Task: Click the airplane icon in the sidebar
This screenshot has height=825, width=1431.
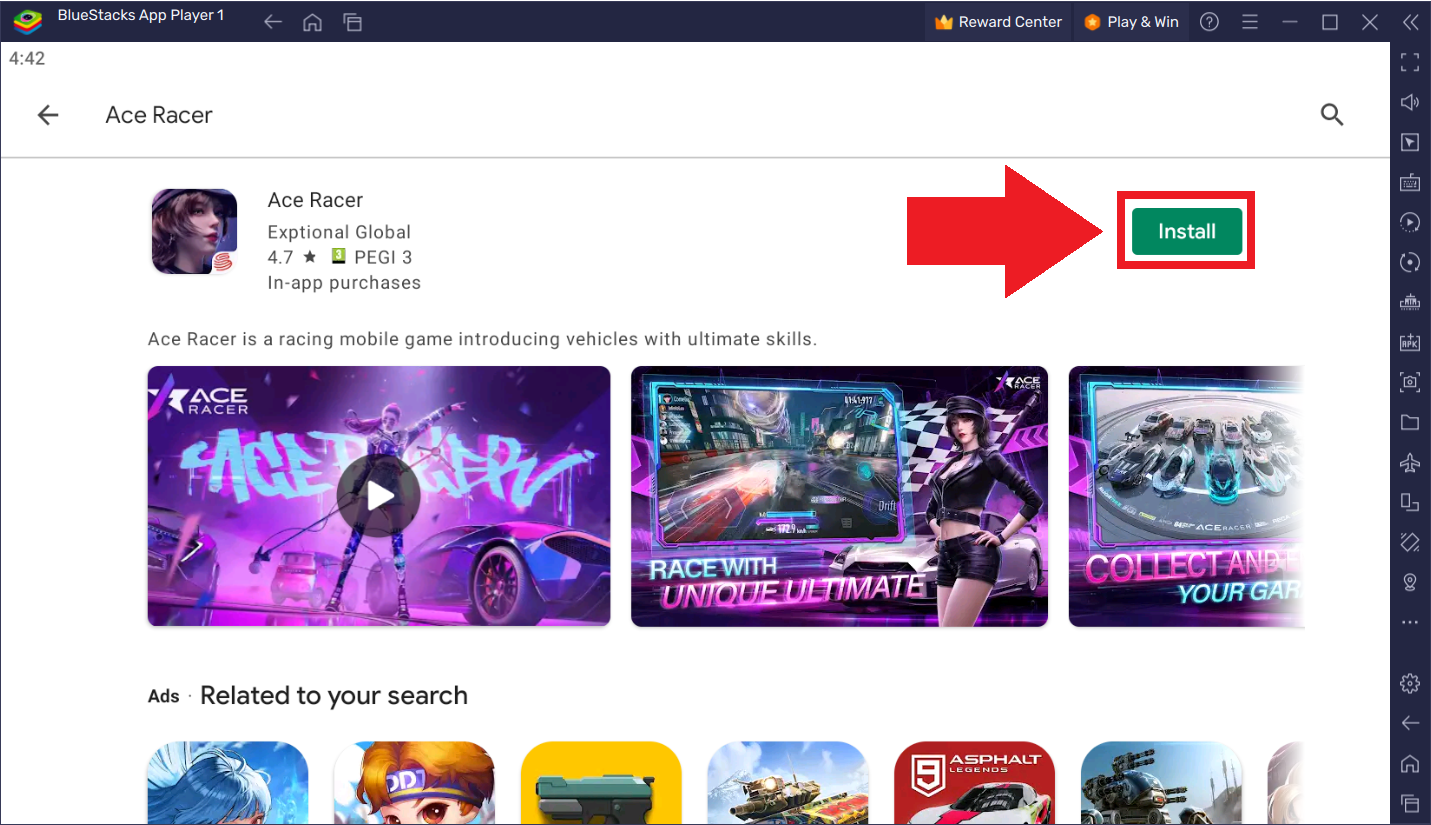Action: click(x=1410, y=462)
